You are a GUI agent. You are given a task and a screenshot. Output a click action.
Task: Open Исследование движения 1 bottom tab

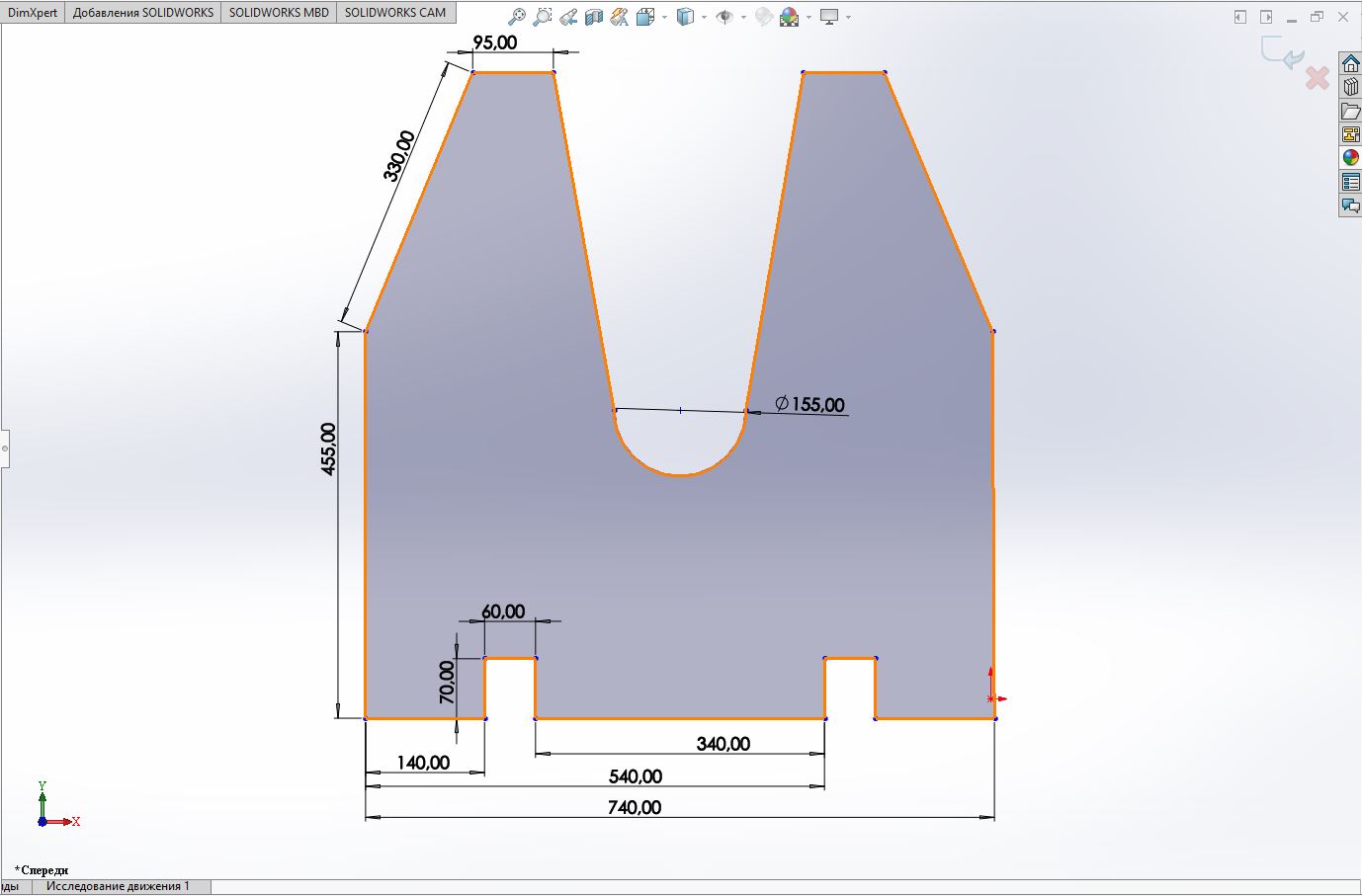(118, 886)
